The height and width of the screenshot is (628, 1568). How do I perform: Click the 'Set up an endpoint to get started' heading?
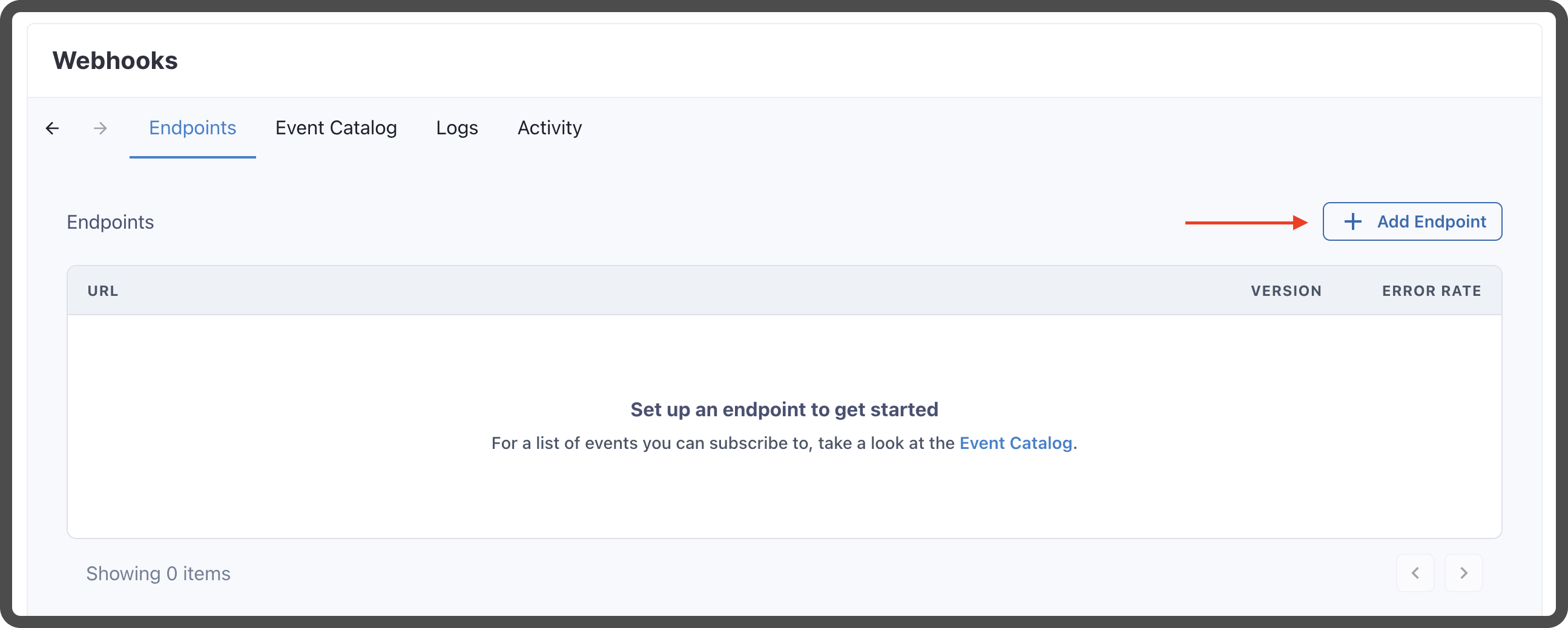point(784,410)
